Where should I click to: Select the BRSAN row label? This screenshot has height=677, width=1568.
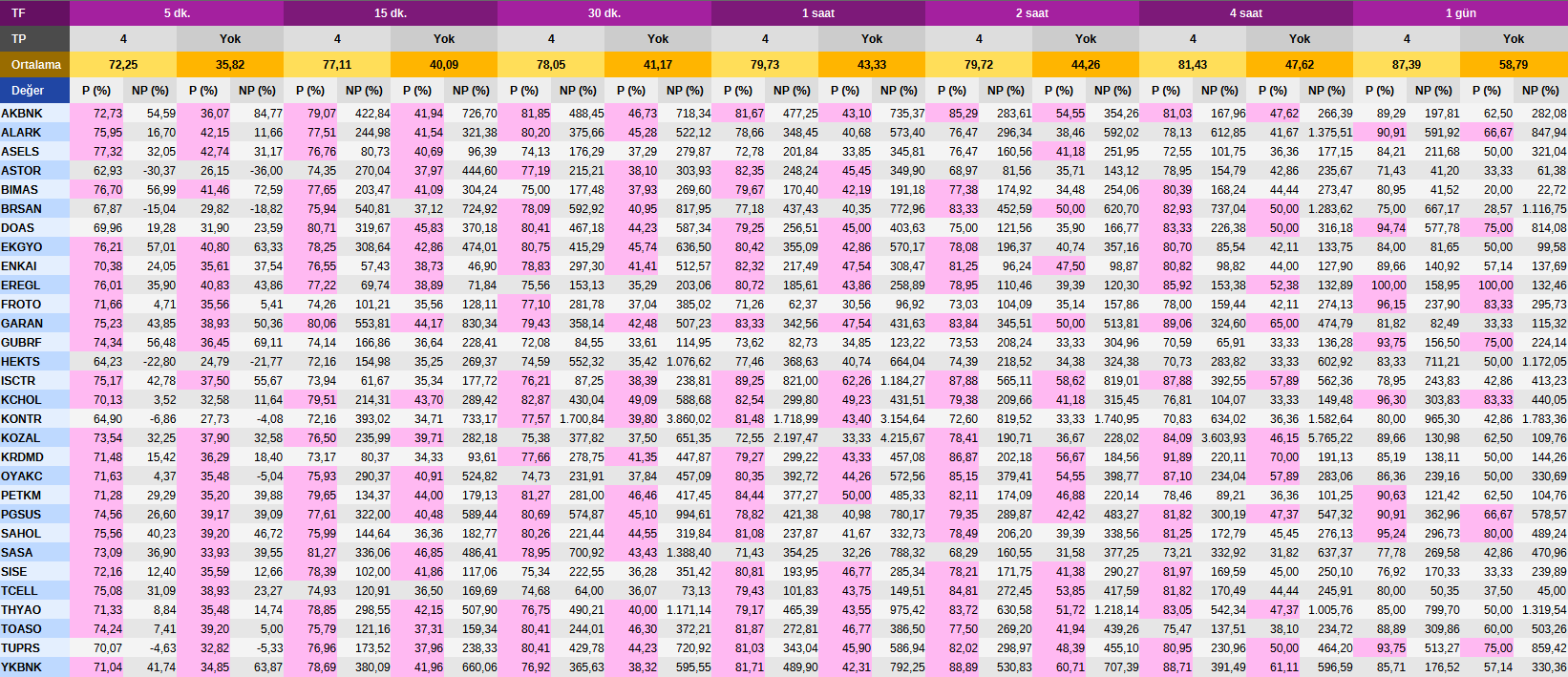coord(34,209)
